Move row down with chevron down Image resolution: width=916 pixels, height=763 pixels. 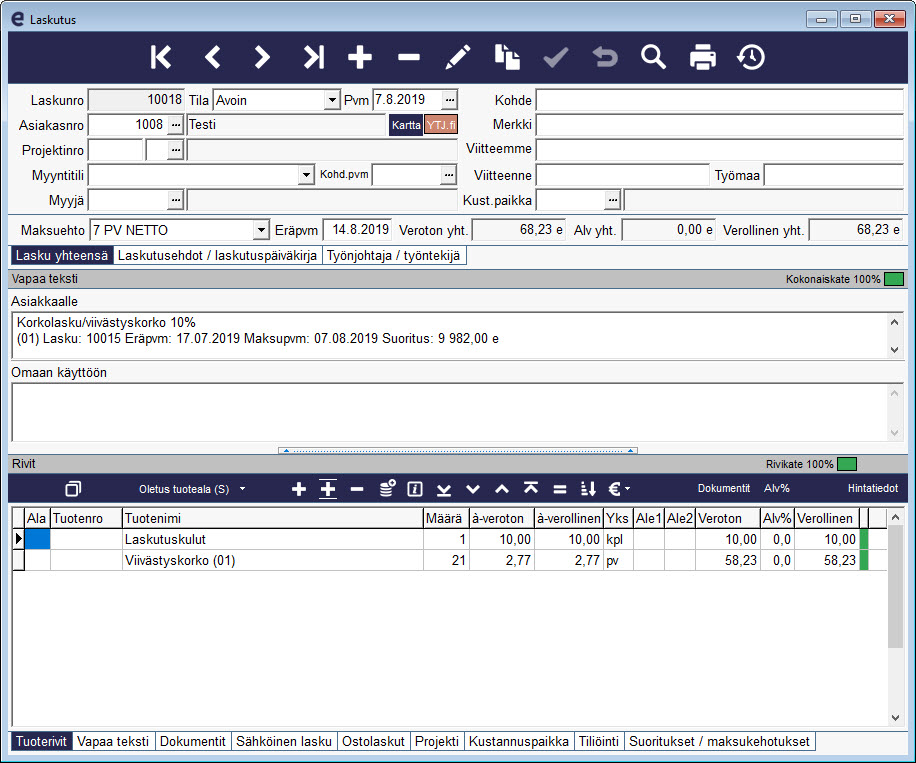pos(473,489)
